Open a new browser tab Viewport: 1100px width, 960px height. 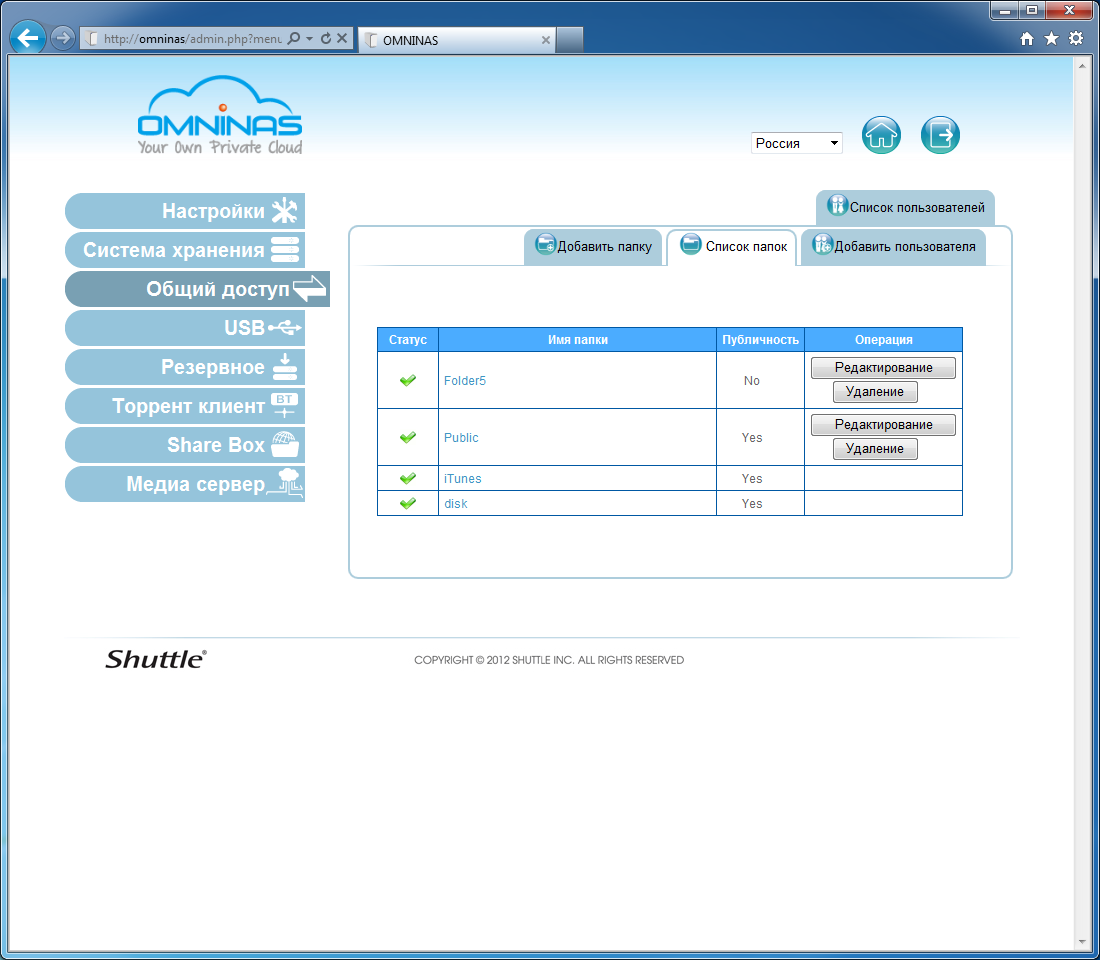click(570, 40)
